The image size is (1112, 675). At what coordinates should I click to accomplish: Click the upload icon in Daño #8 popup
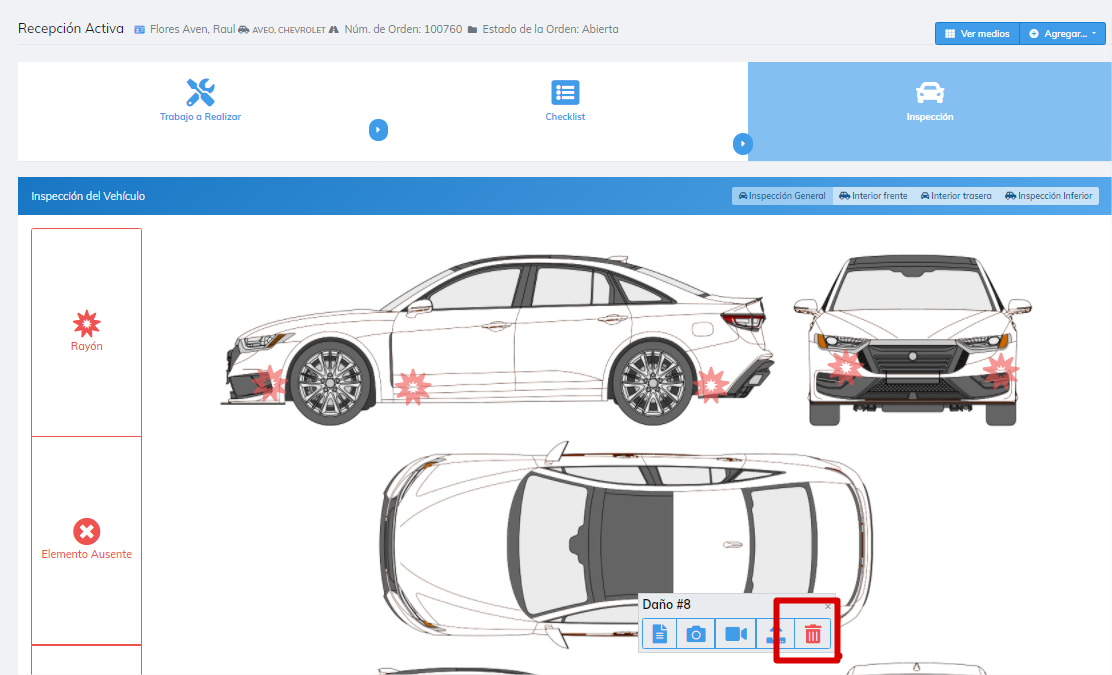point(775,634)
